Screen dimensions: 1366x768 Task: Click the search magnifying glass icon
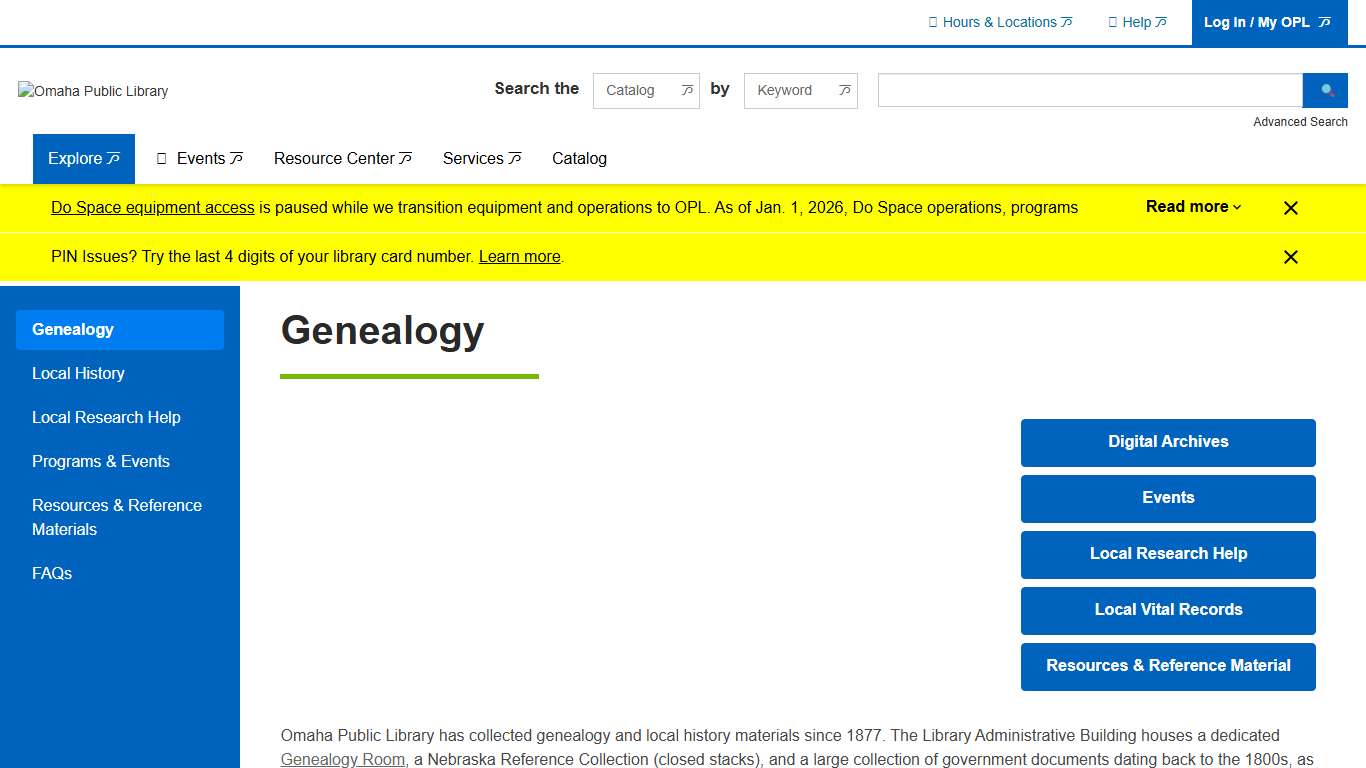coord(1325,90)
